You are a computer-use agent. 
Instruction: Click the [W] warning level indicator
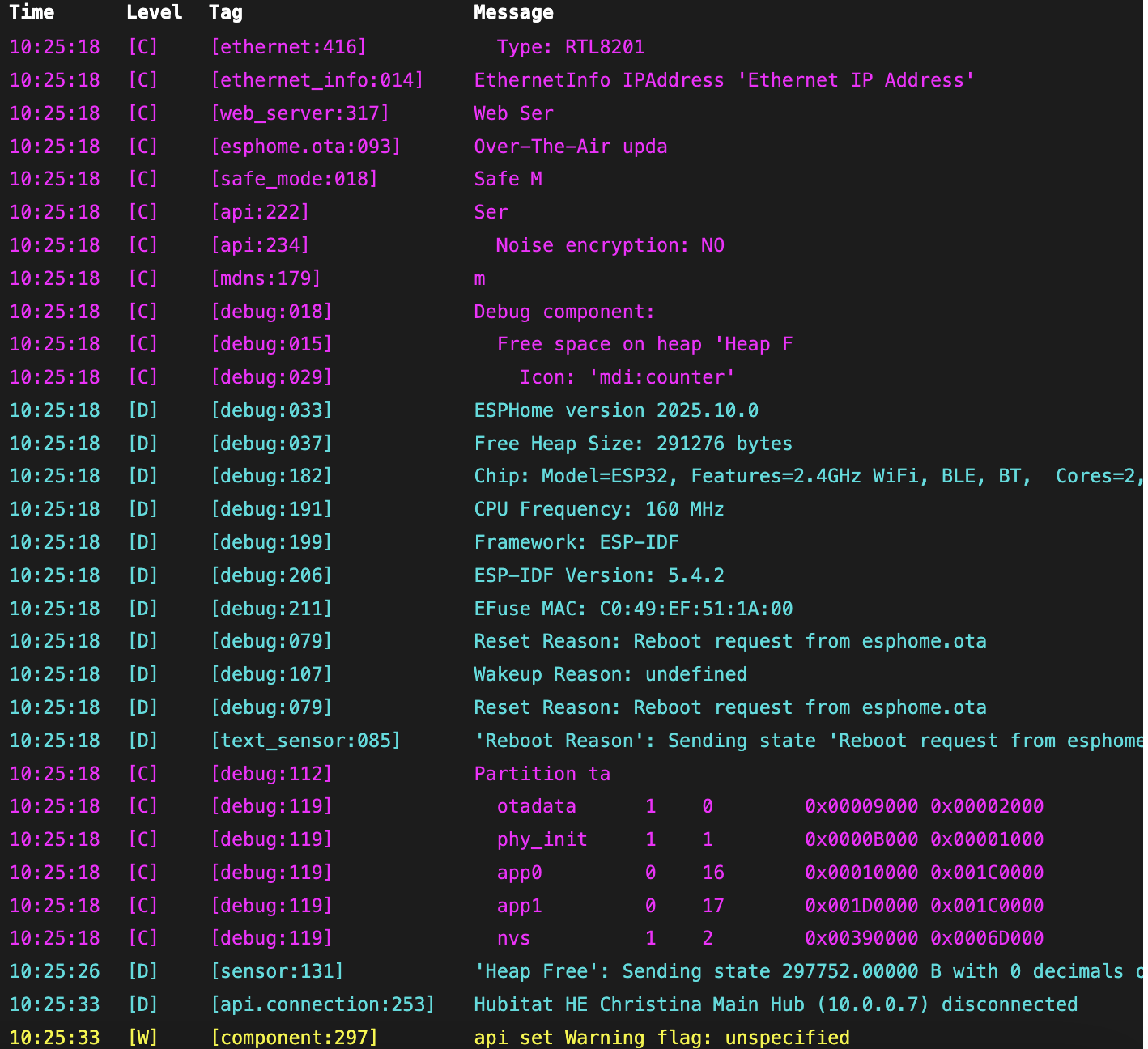[142, 1038]
